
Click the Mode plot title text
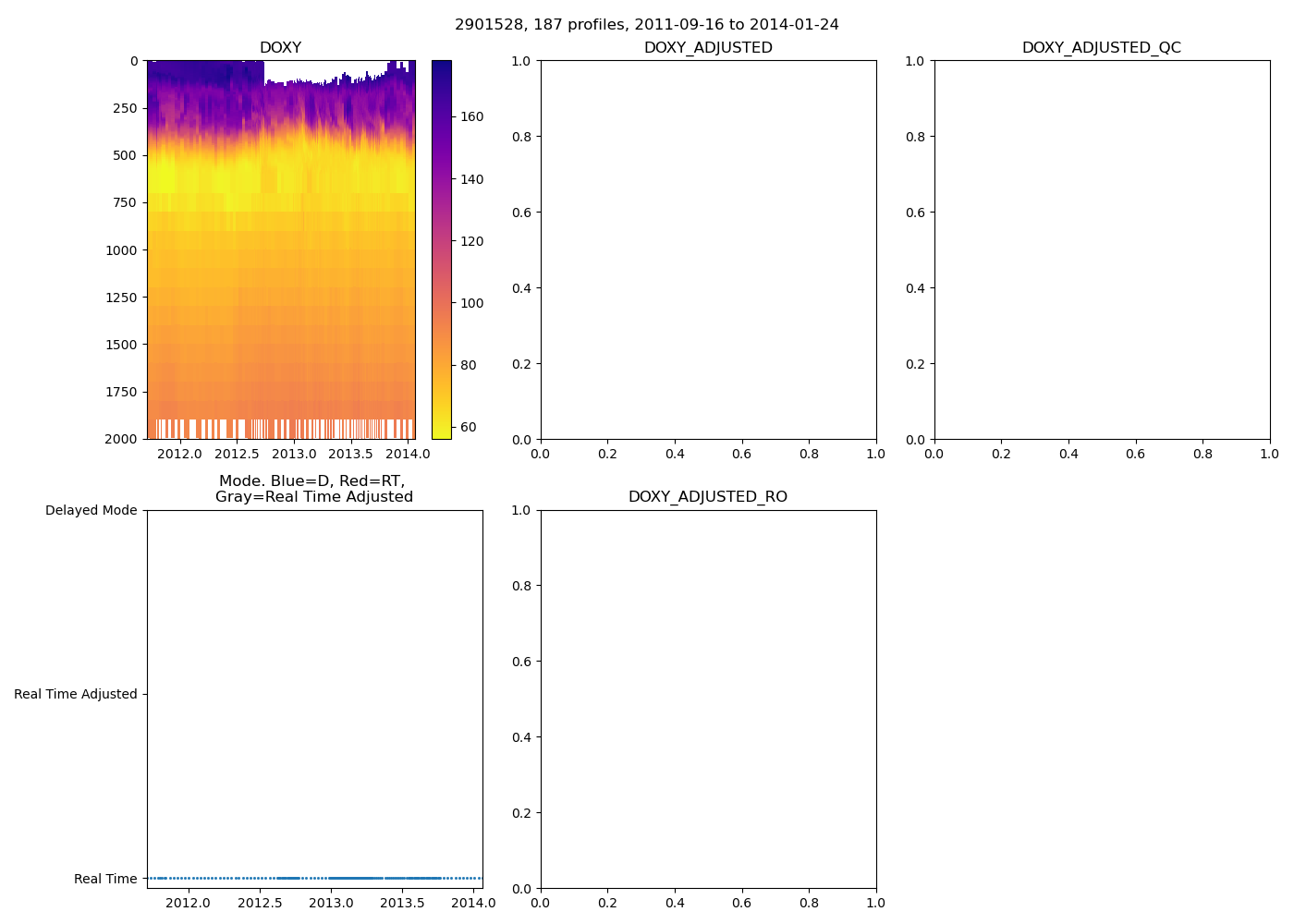tap(313, 489)
